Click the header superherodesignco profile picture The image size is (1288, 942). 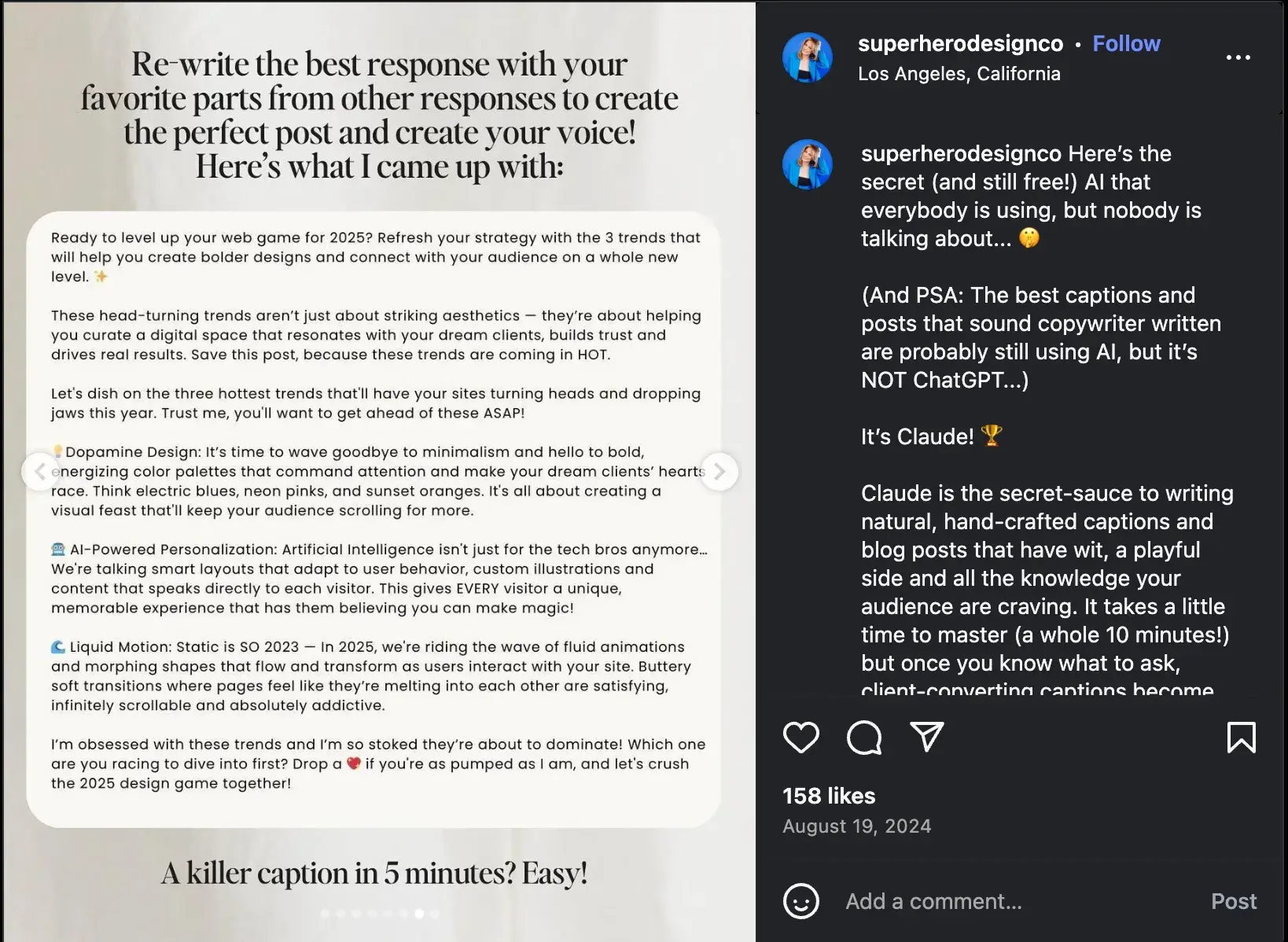click(x=807, y=57)
